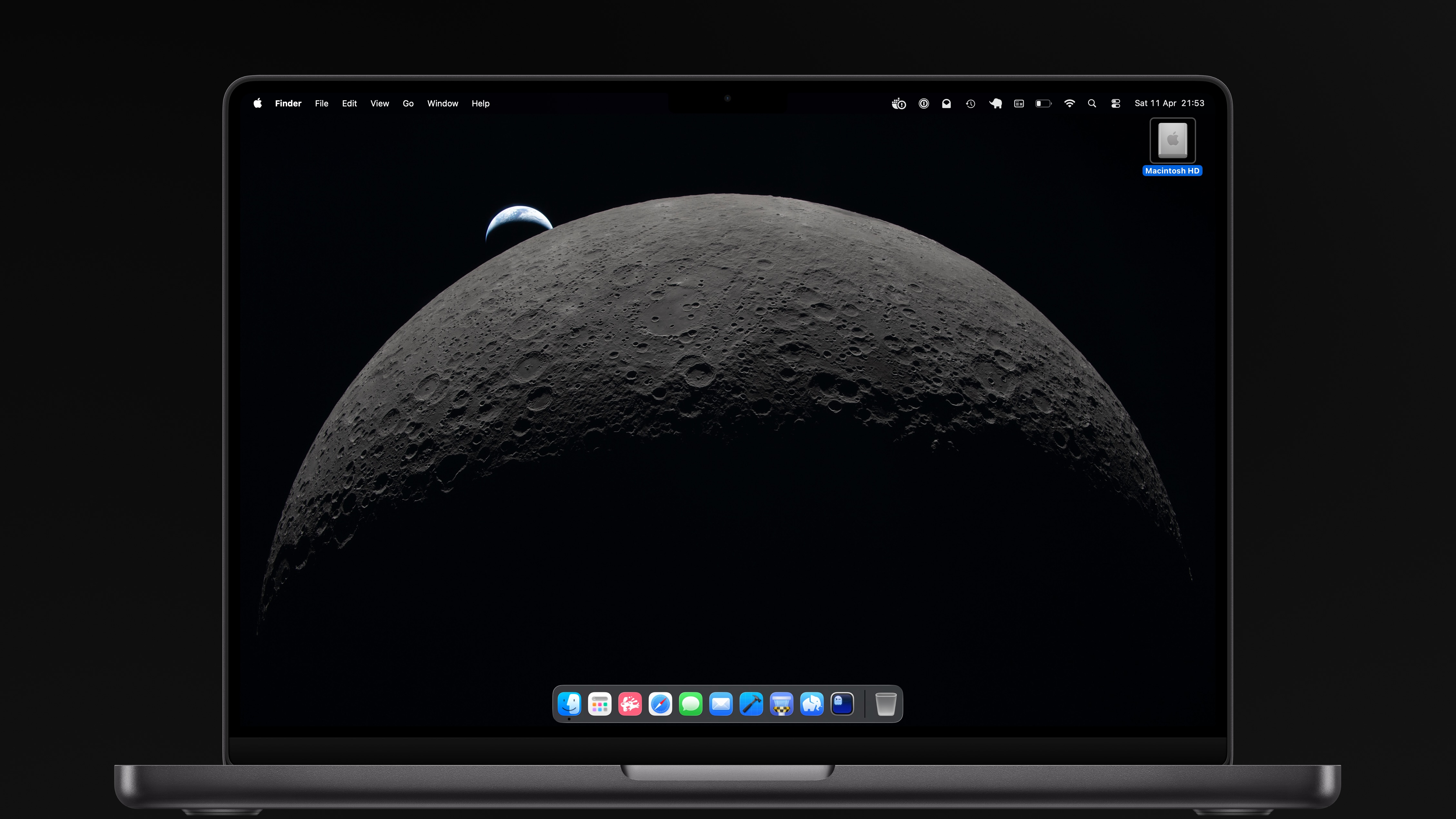Open the Go menu in Finder

[x=408, y=104]
